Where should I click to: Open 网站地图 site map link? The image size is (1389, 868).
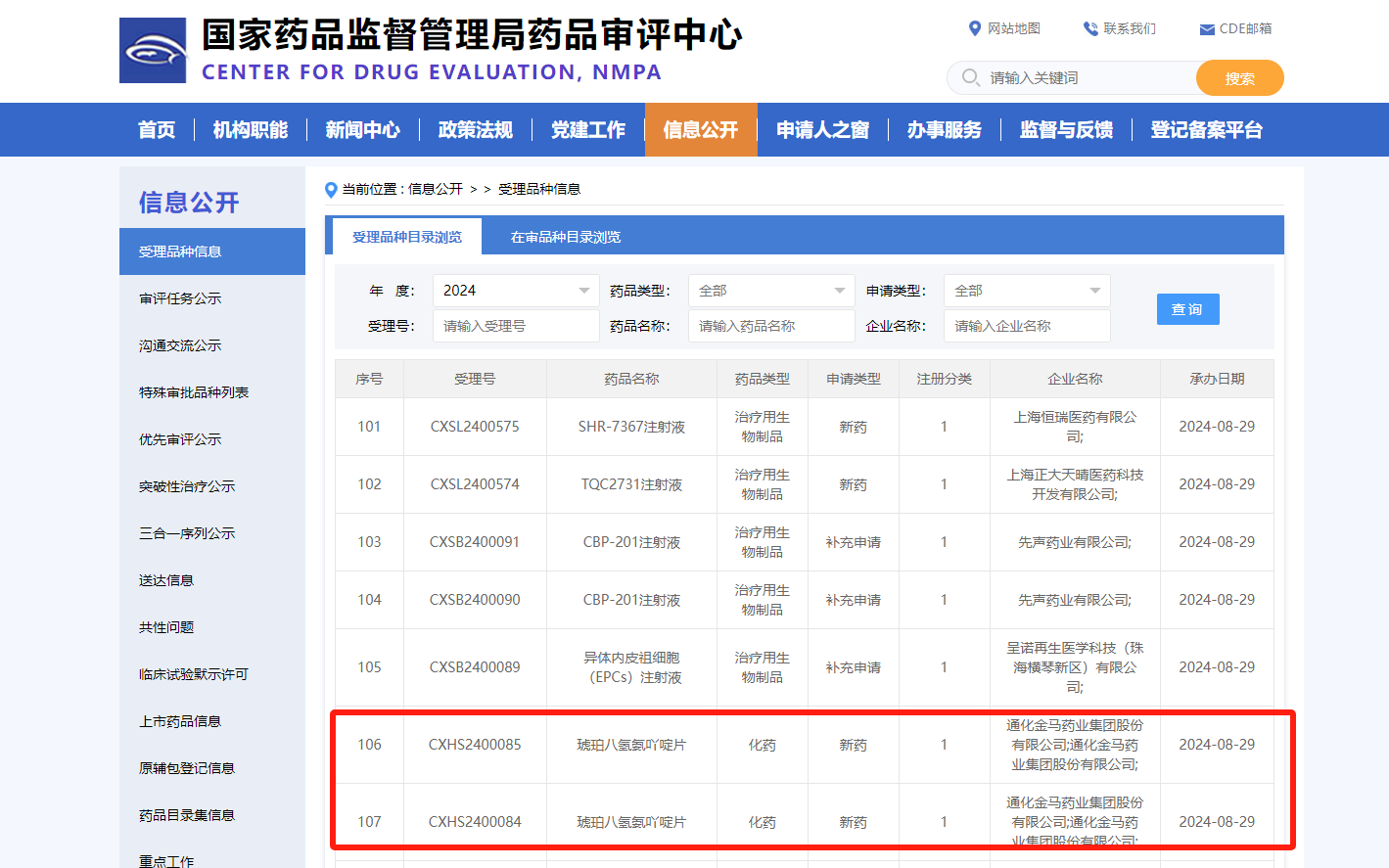click(1013, 28)
